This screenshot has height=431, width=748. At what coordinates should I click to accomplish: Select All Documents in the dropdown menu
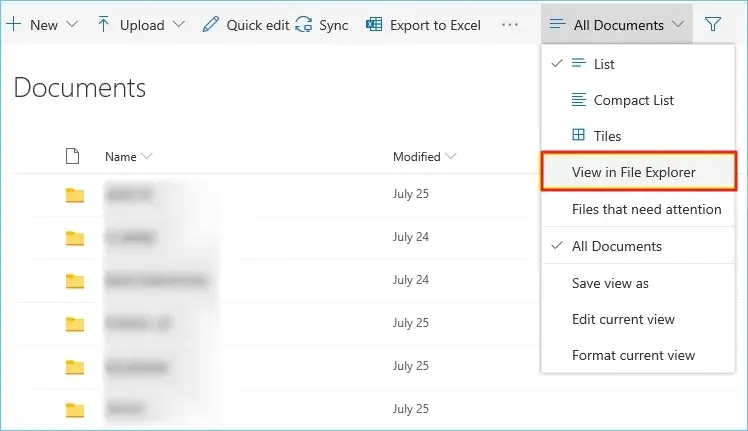point(638,246)
